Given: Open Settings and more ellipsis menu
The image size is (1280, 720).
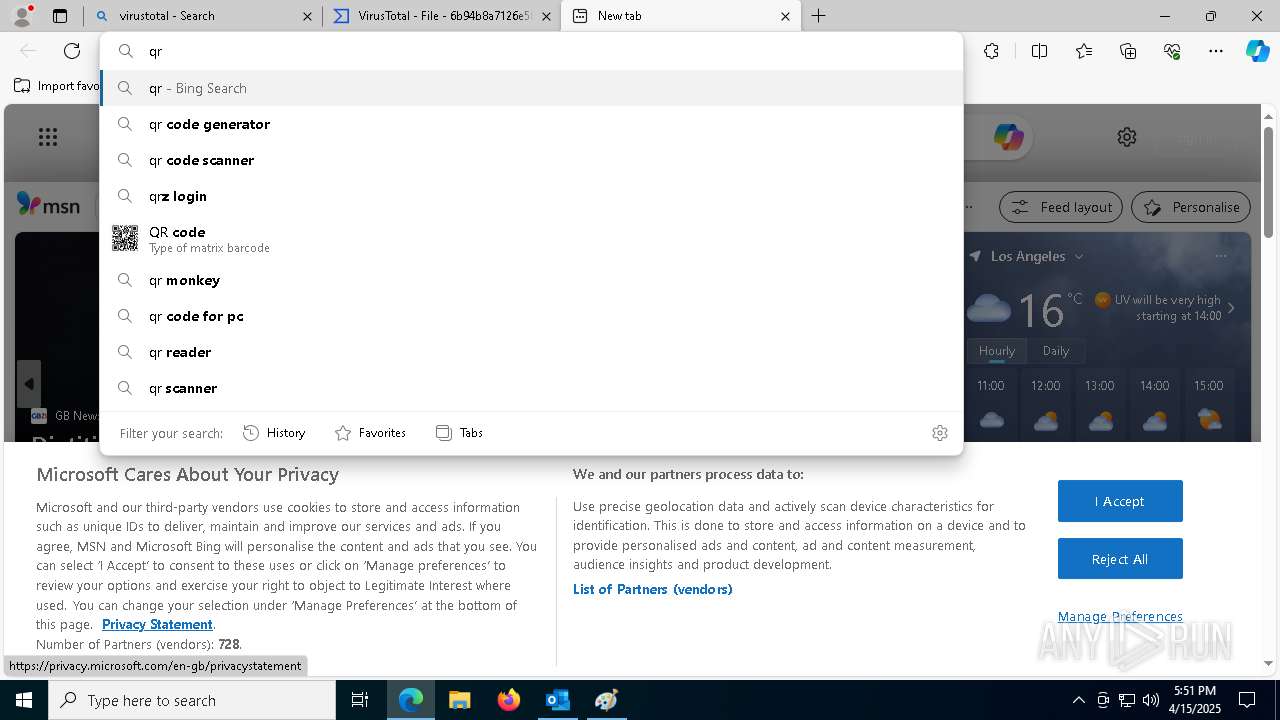Looking at the screenshot, I should tap(1216, 51).
